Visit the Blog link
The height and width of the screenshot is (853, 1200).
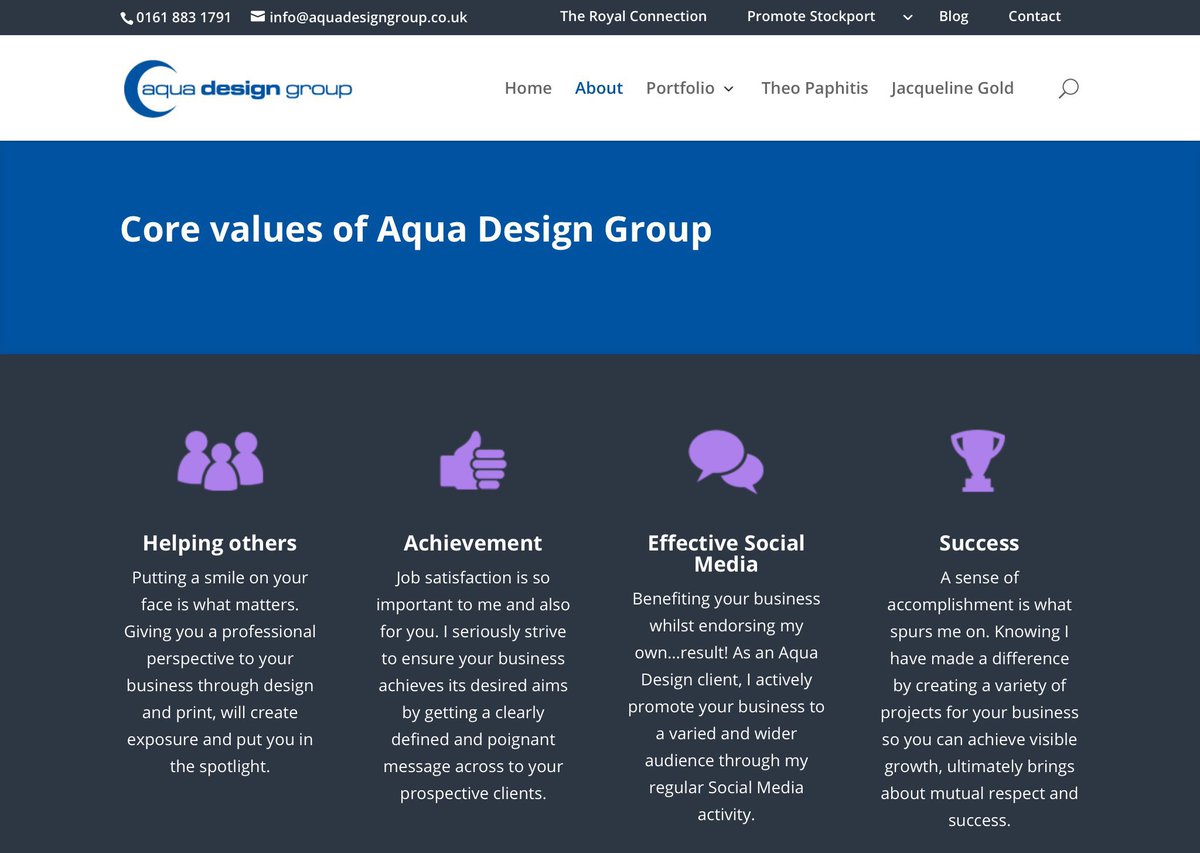click(953, 17)
